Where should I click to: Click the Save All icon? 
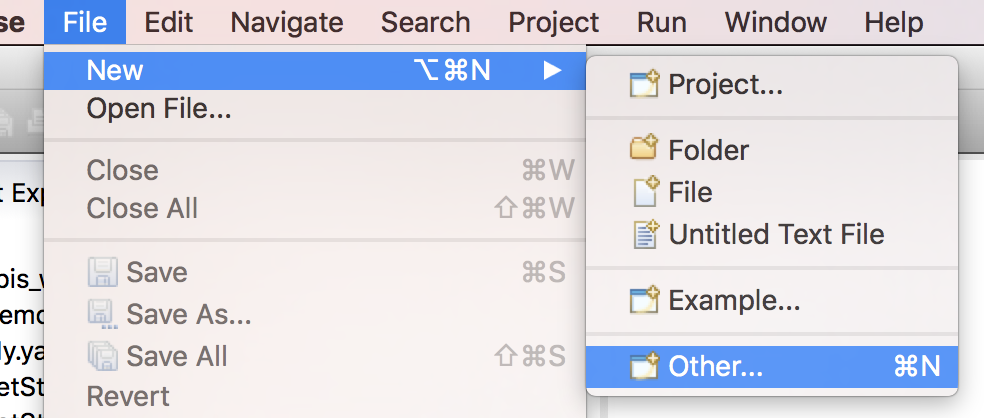click(x=104, y=356)
